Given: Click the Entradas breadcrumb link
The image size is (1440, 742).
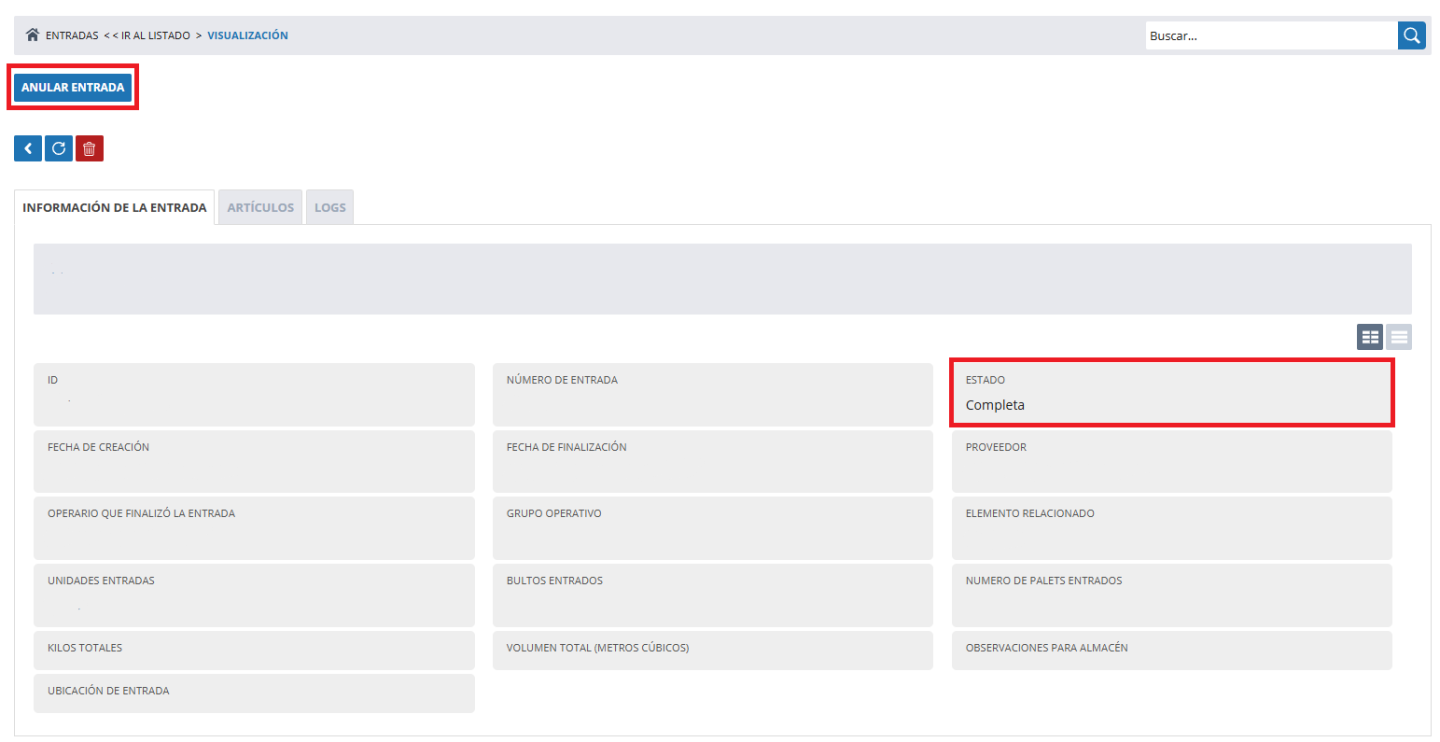Looking at the screenshot, I should (x=72, y=35).
